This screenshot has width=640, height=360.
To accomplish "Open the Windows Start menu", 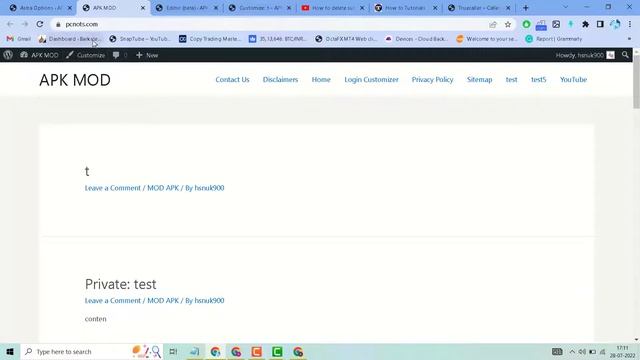I will point(10,351).
